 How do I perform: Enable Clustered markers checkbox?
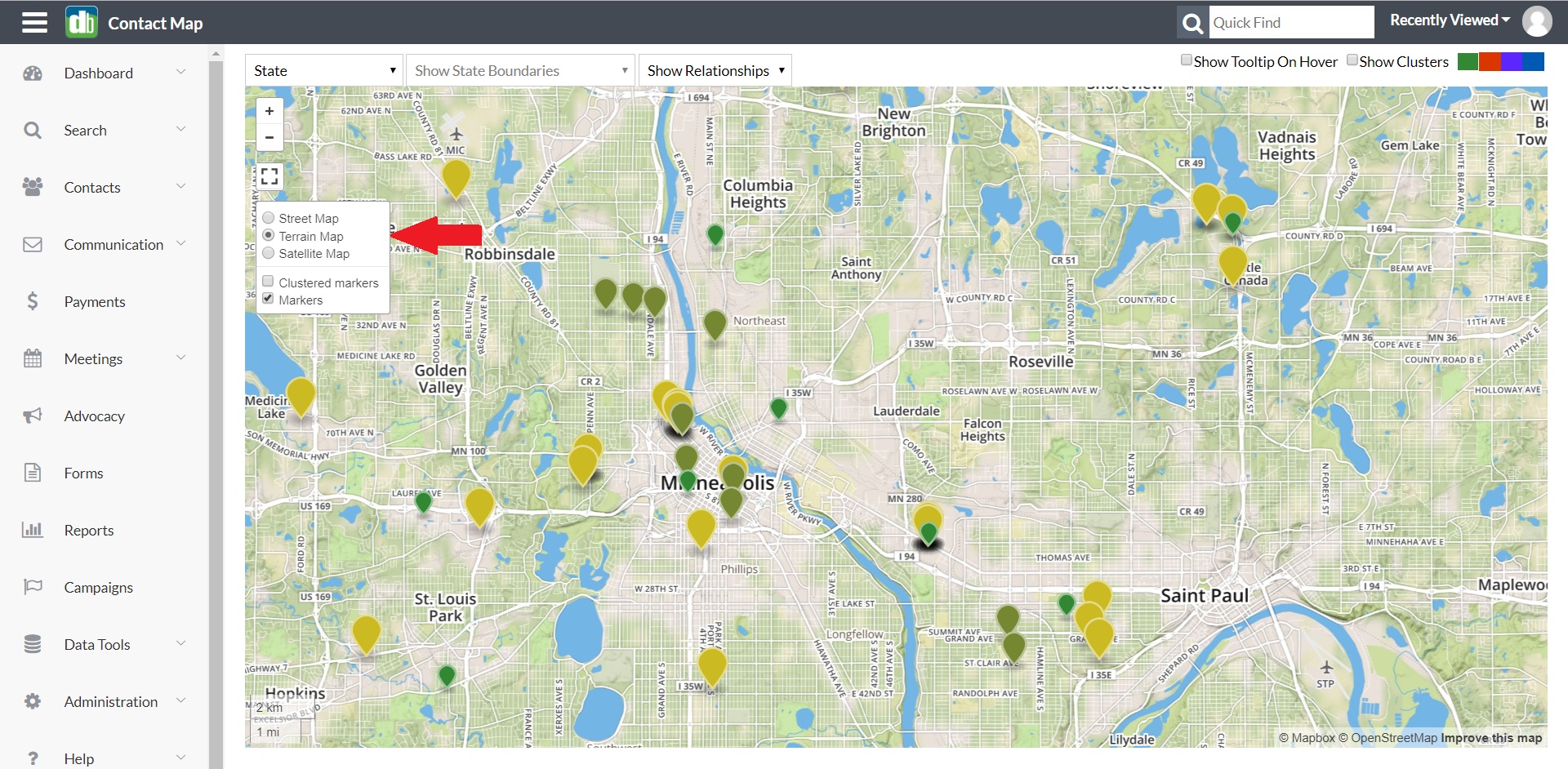[268, 282]
